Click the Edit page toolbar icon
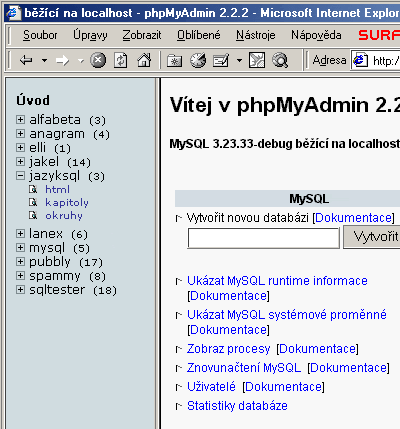 coord(257,60)
